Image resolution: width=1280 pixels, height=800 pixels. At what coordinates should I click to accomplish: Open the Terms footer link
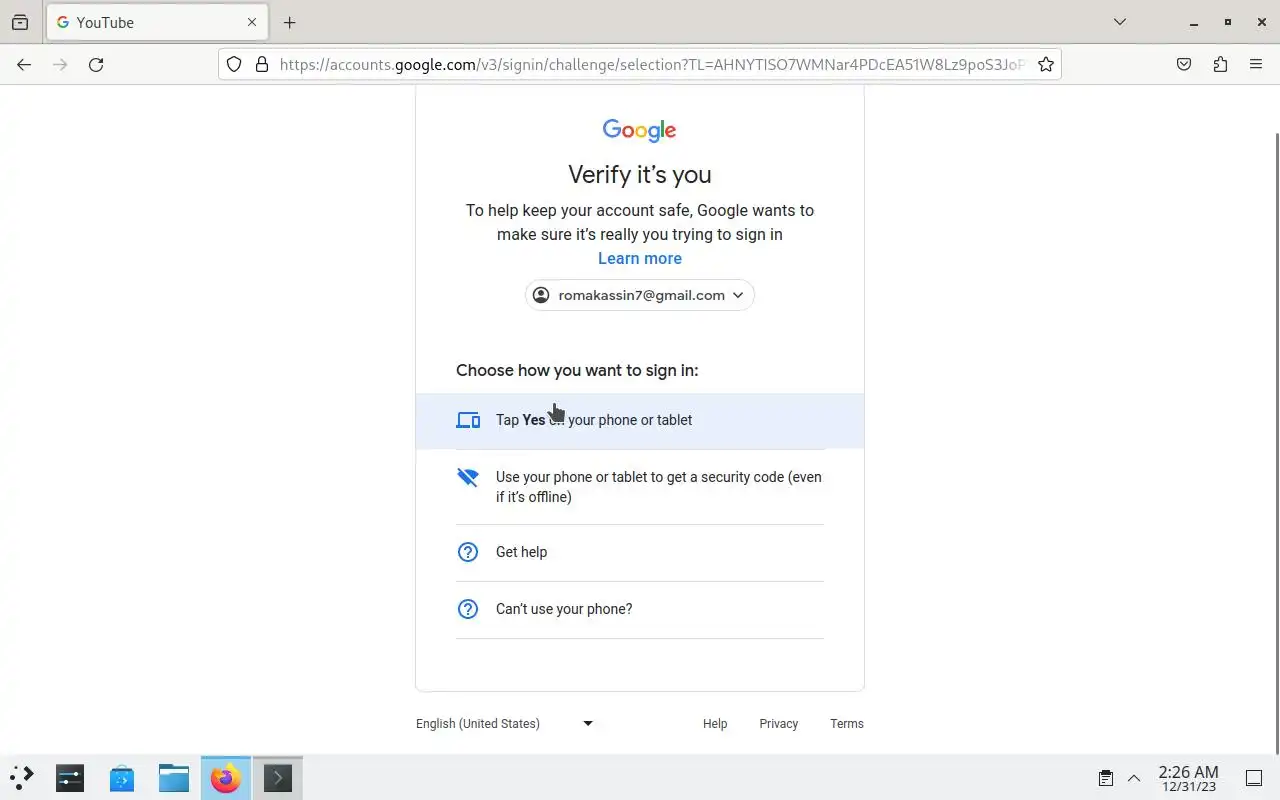tap(846, 724)
